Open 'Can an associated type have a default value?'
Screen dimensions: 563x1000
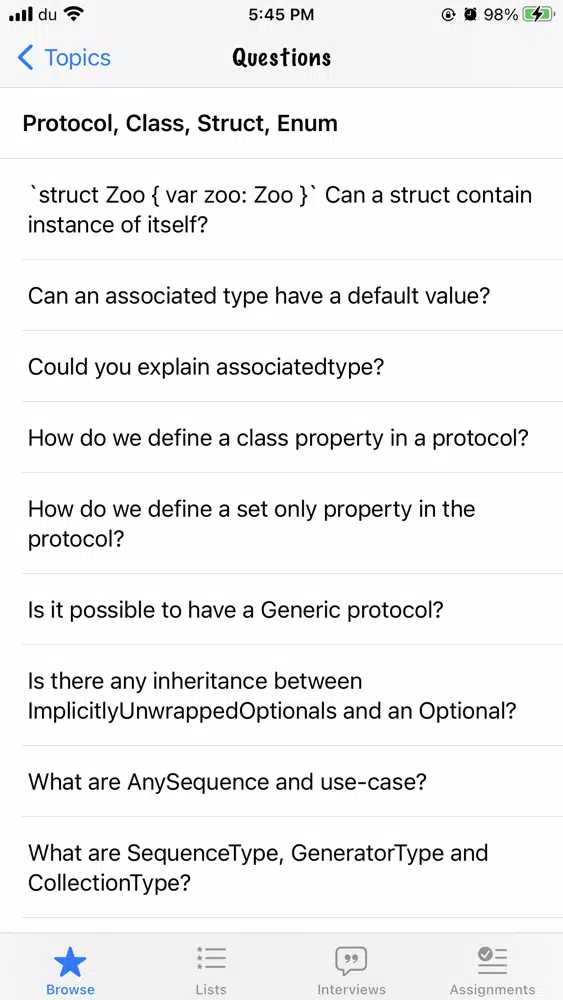281,295
